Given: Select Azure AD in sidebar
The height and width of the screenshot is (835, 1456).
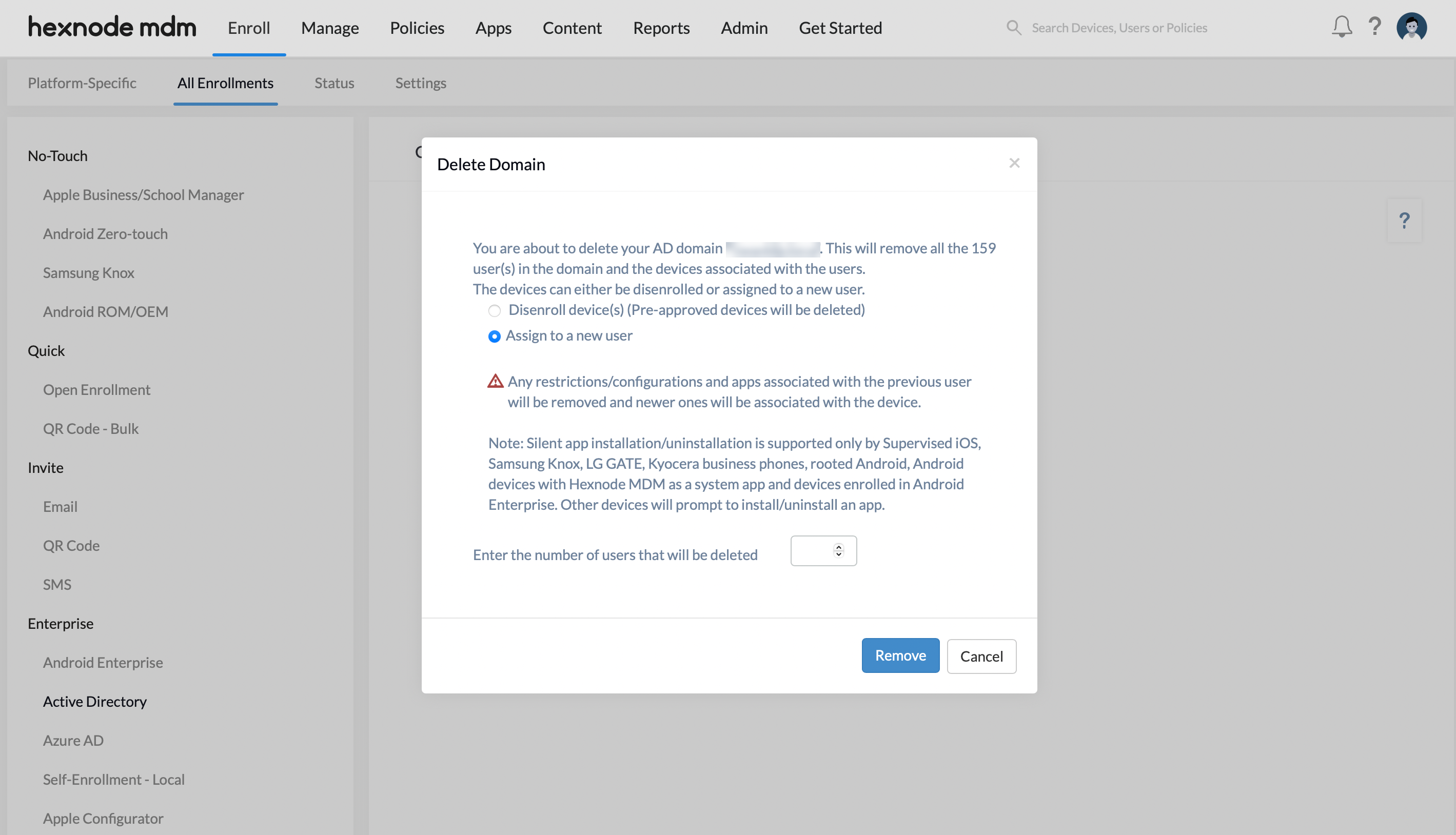Looking at the screenshot, I should coord(73,741).
